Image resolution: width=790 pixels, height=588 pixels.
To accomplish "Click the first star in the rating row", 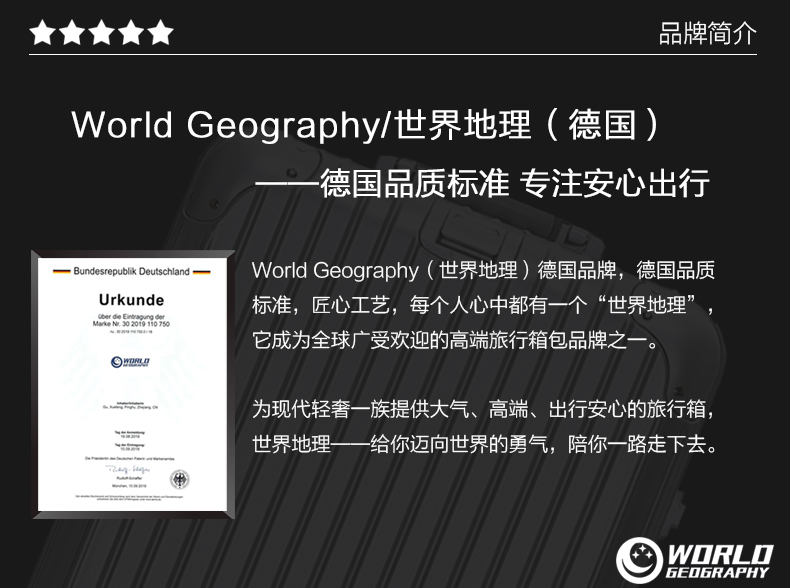I will [x=43, y=32].
